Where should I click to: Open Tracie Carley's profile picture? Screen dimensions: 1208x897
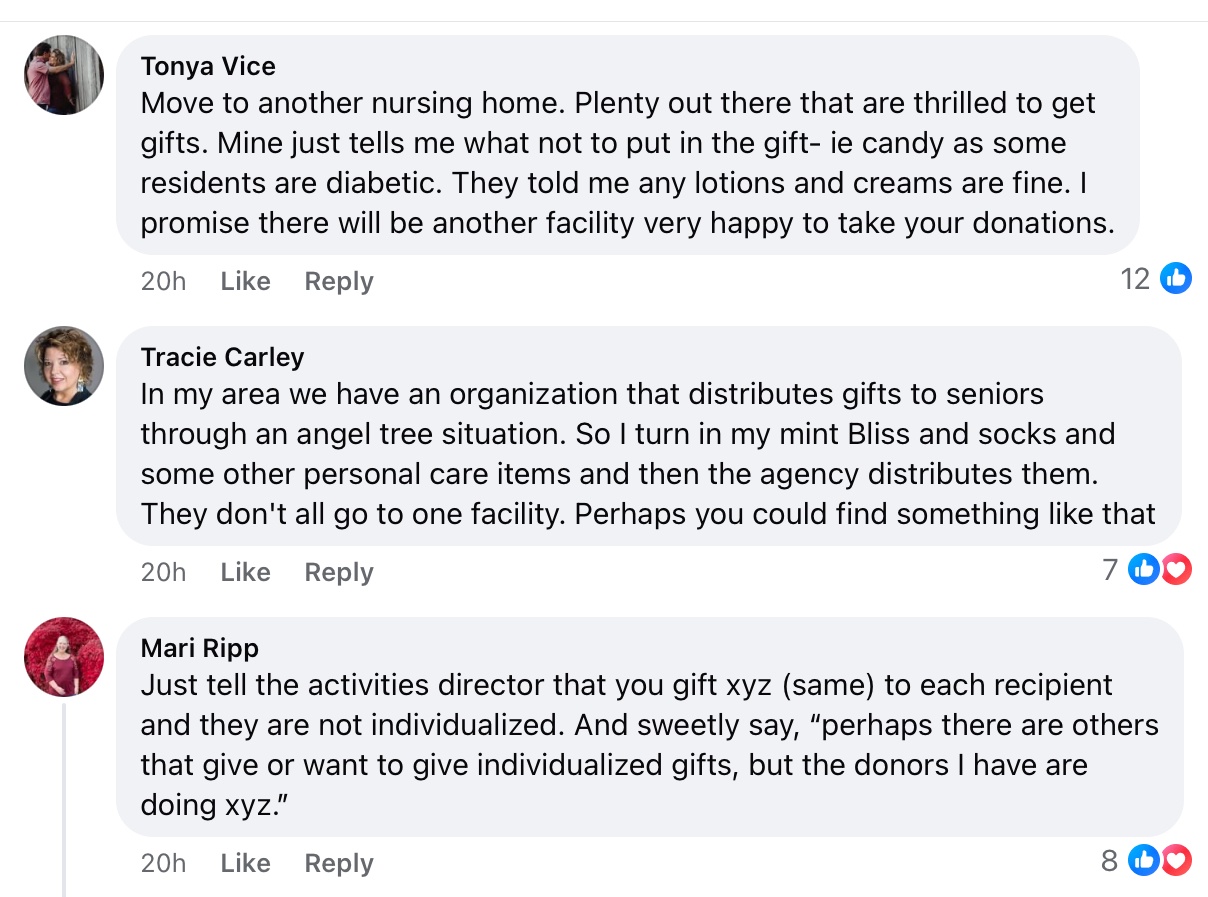pos(64,366)
